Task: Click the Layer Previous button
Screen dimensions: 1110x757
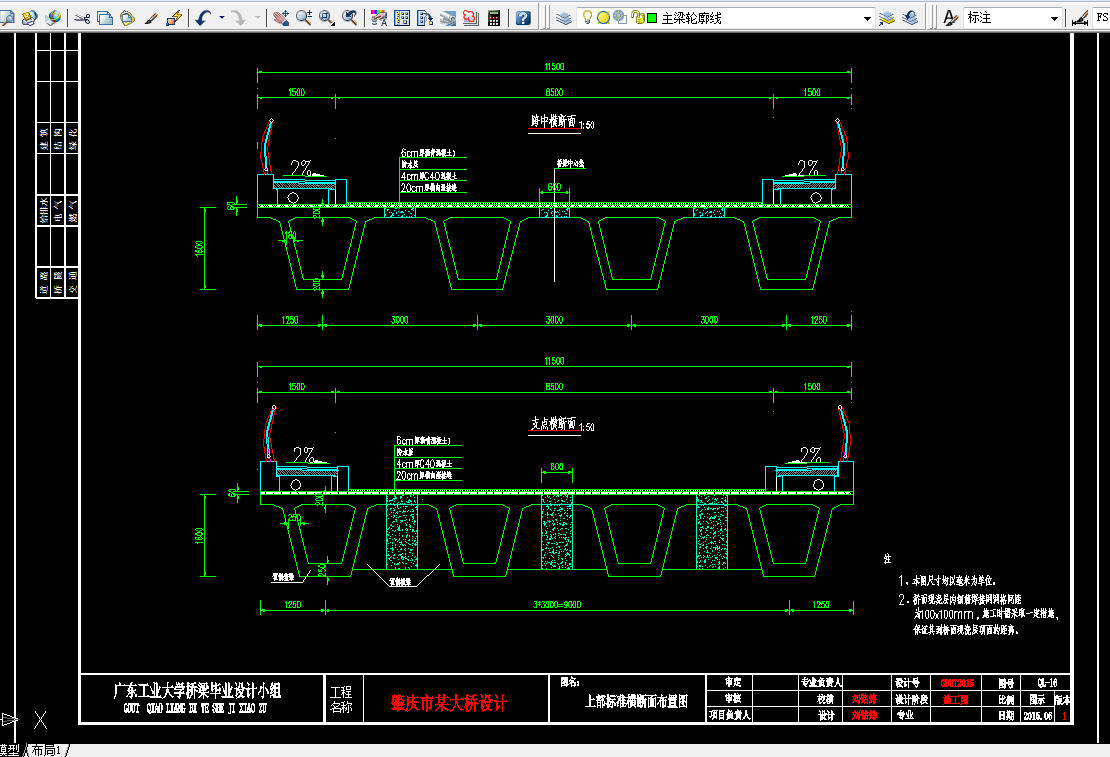Action: (910, 18)
